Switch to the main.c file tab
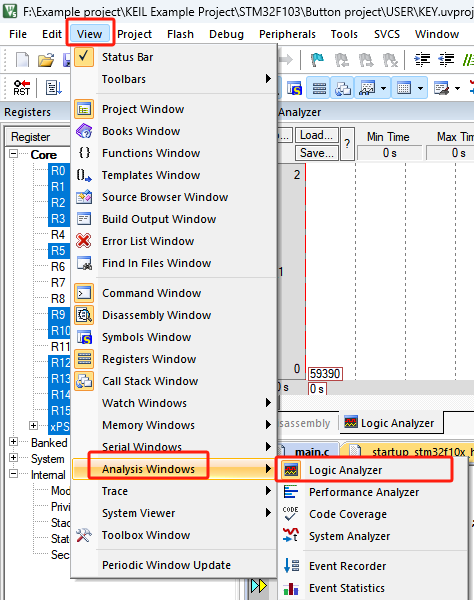This screenshot has width=474, height=600. [311, 452]
